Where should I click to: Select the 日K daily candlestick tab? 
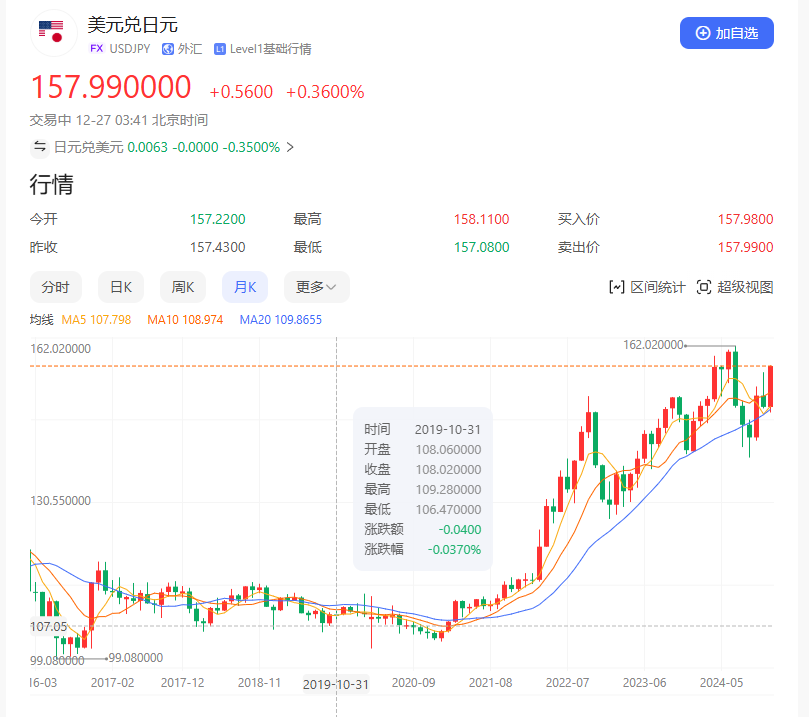(121, 287)
